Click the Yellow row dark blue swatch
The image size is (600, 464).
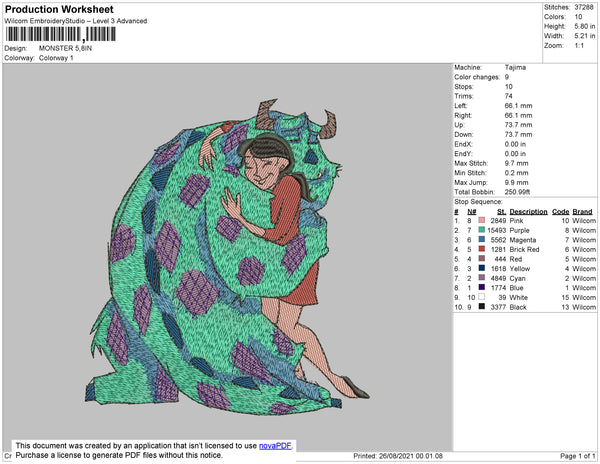[482, 268]
